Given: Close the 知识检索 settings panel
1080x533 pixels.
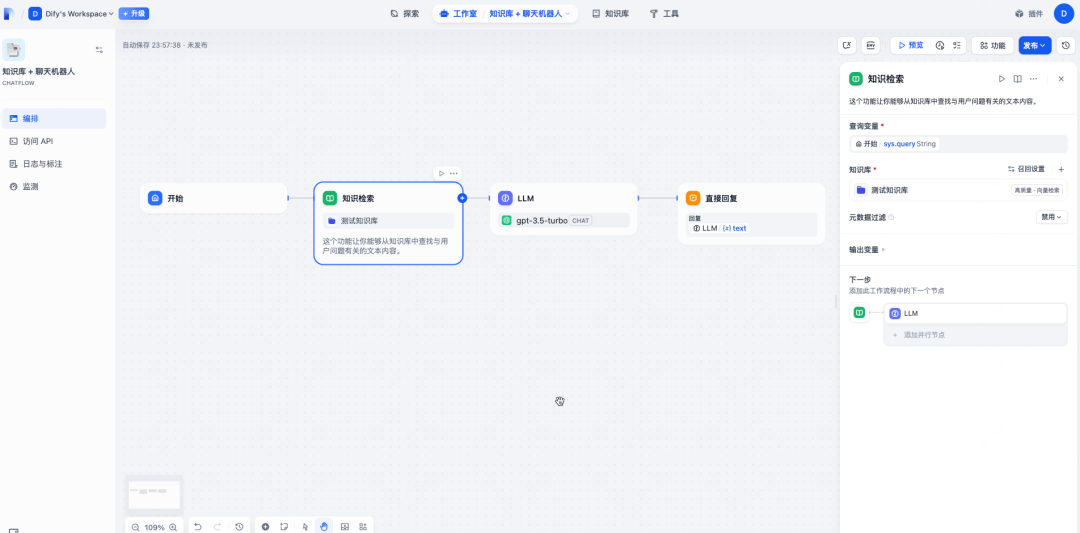Looking at the screenshot, I should click(x=1061, y=79).
